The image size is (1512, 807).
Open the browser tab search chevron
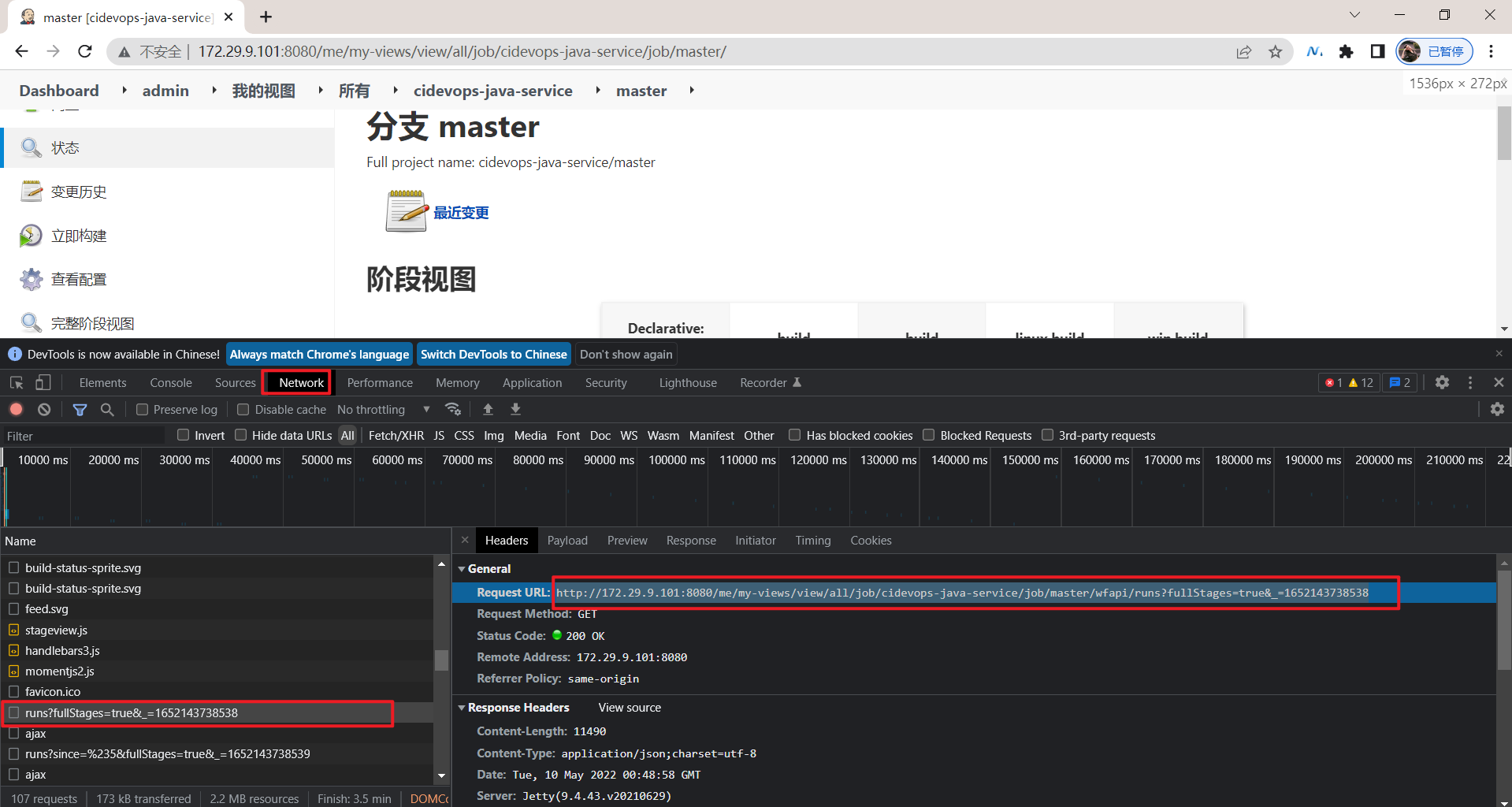[x=1354, y=15]
